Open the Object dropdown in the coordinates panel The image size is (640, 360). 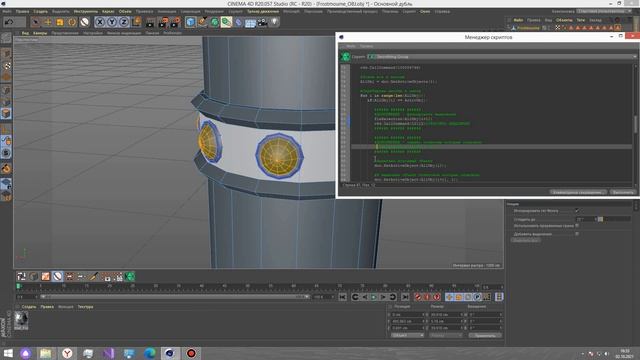pos(408,335)
